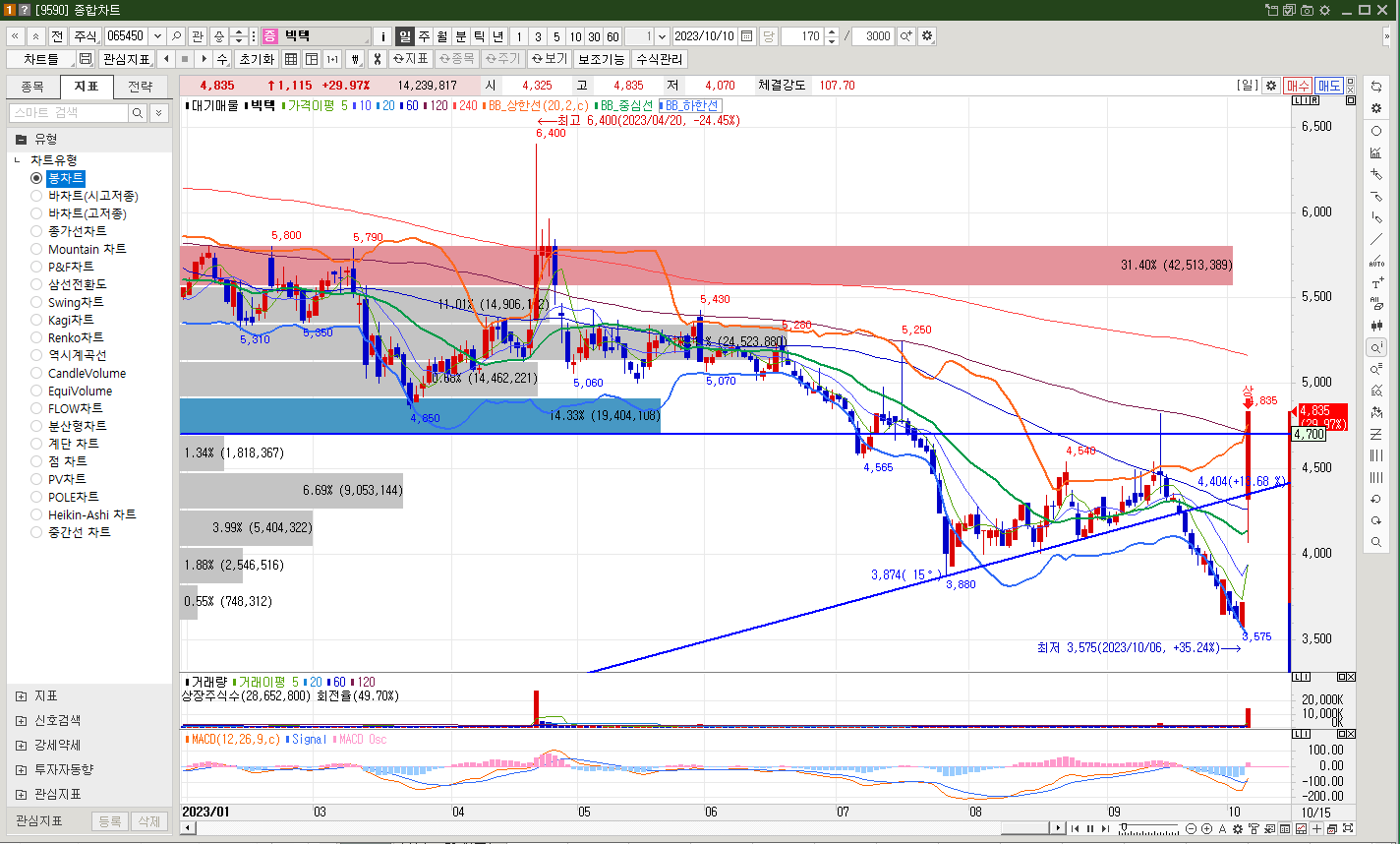Click the 관심지표 toolbar button
The image size is (1400, 844).
[127, 59]
